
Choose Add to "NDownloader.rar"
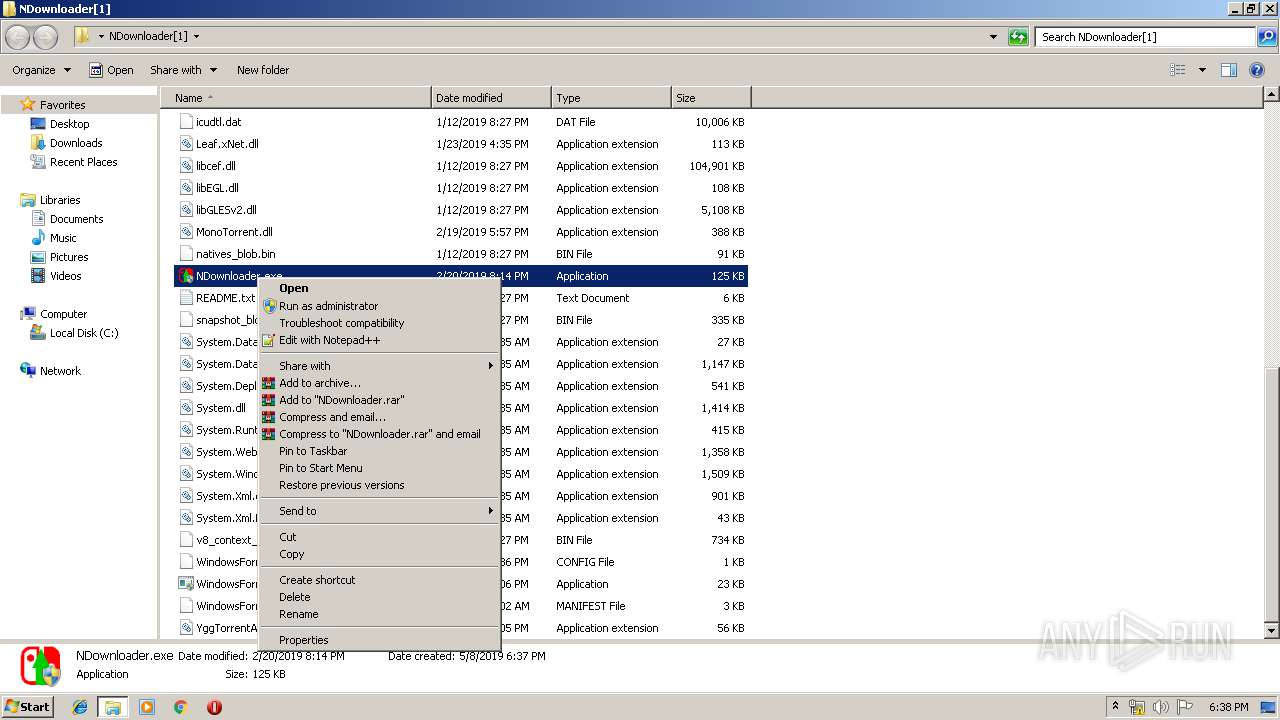coord(379,400)
